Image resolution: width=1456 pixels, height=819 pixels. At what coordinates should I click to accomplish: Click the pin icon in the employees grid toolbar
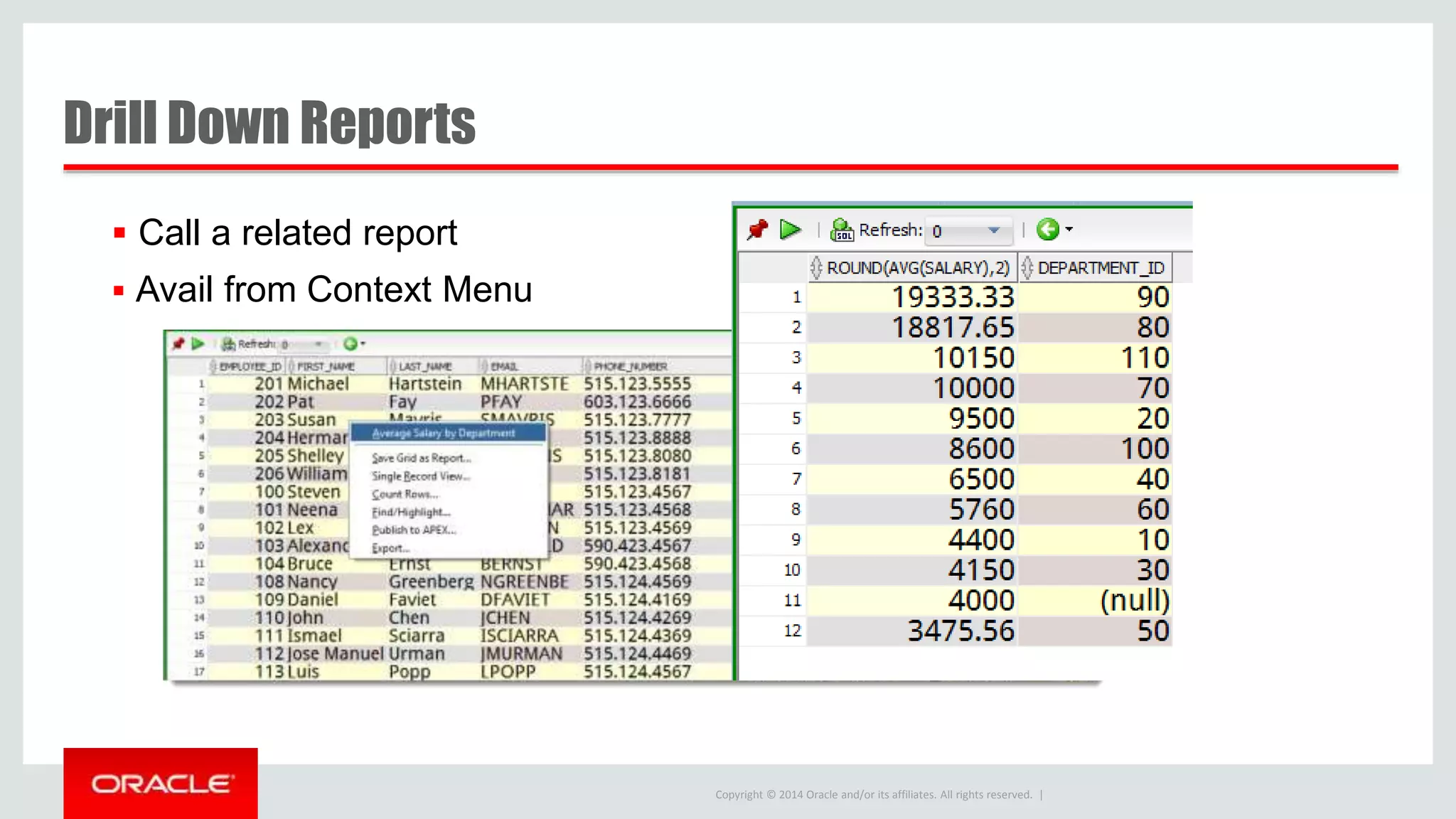178,344
